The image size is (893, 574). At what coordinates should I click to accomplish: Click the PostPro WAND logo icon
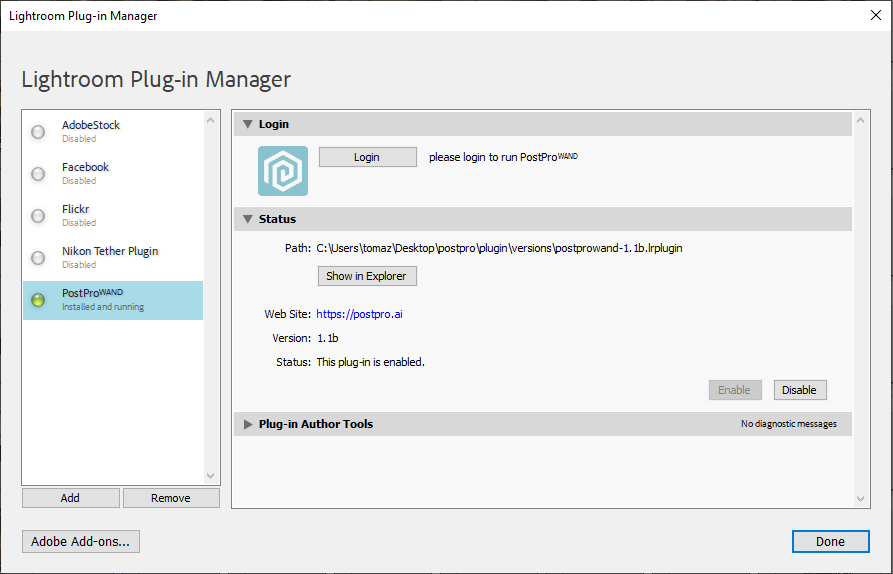[283, 171]
